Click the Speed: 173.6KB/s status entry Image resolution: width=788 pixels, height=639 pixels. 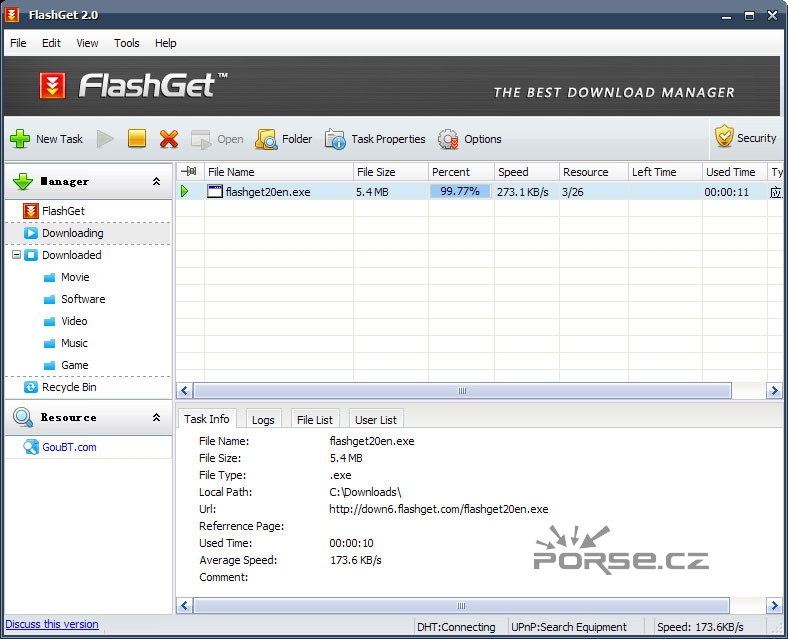pyautogui.click(x=700, y=627)
